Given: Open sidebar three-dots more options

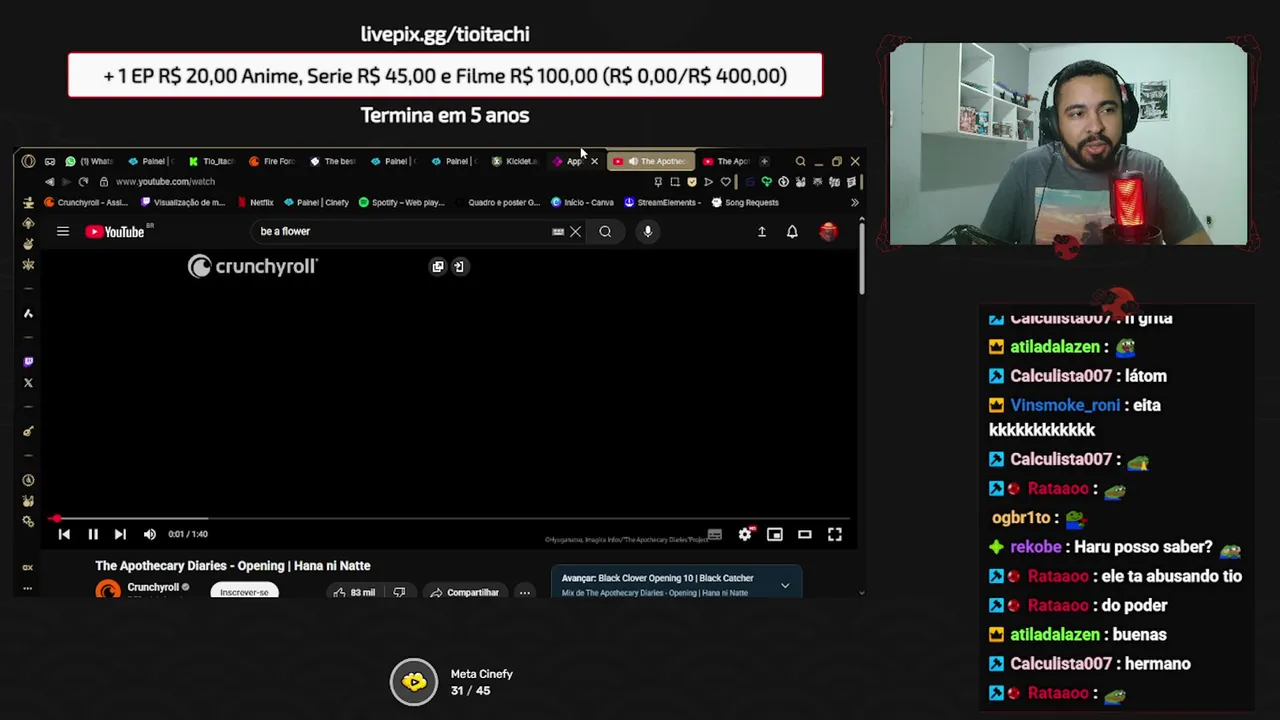Looking at the screenshot, I should tap(28, 588).
